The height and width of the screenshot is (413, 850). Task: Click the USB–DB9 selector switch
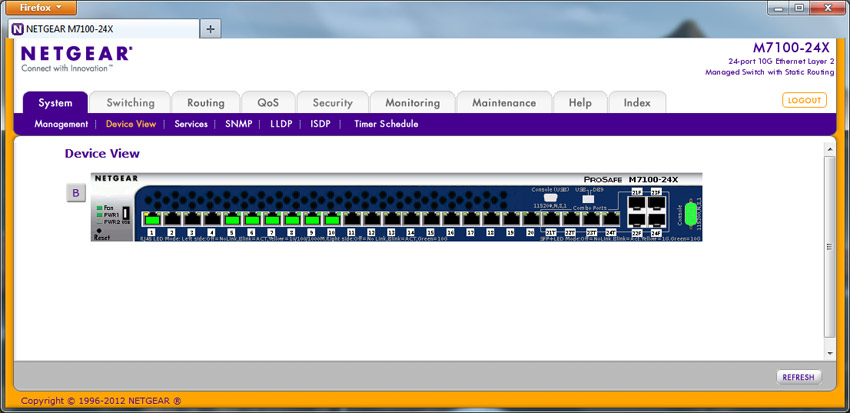tap(589, 198)
